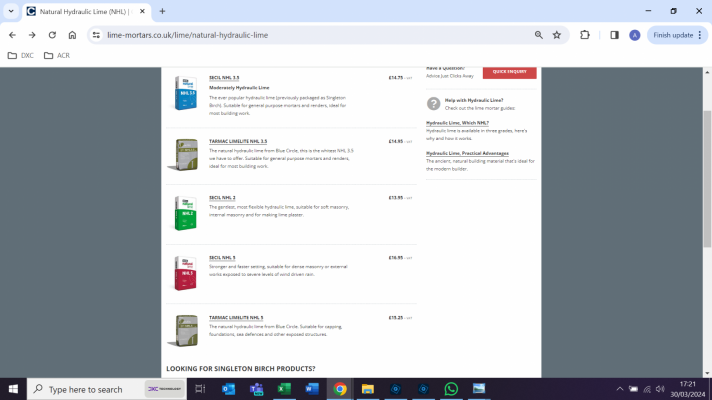Open the volume control in system tray
This screenshot has height=400, width=712.
(x=660, y=389)
